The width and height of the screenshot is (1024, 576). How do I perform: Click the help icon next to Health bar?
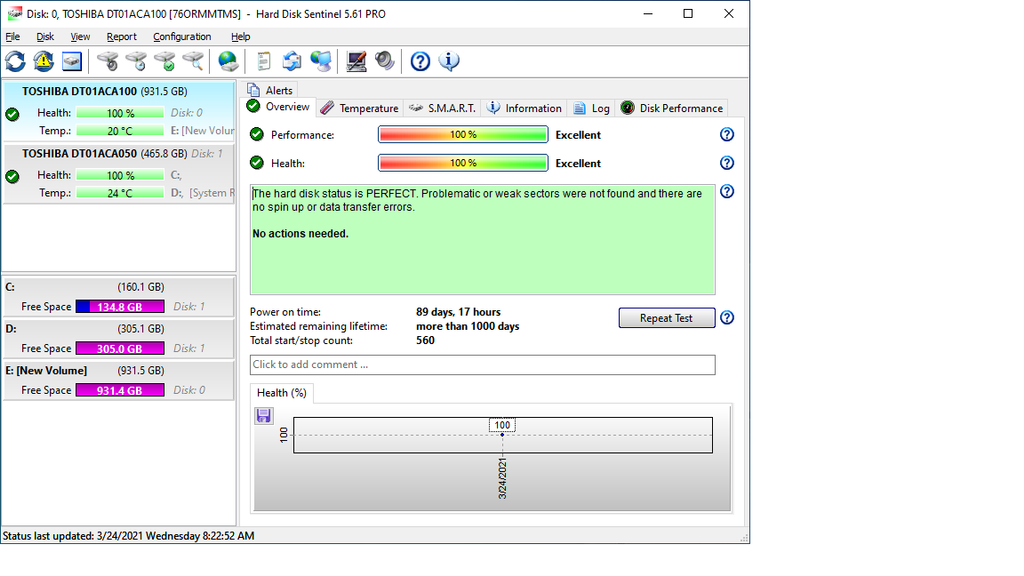coord(727,163)
